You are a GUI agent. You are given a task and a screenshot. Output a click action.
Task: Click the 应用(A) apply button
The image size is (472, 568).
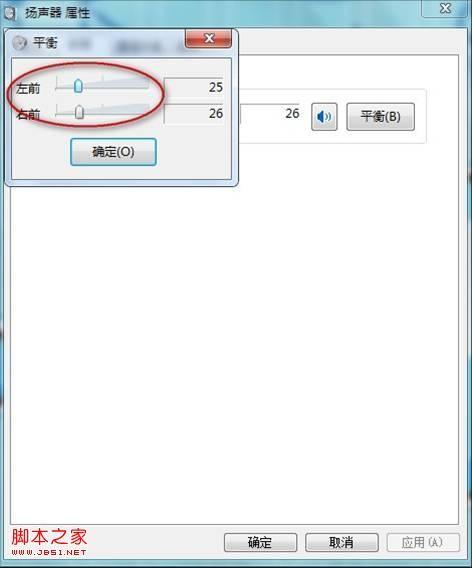click(423, 542)
